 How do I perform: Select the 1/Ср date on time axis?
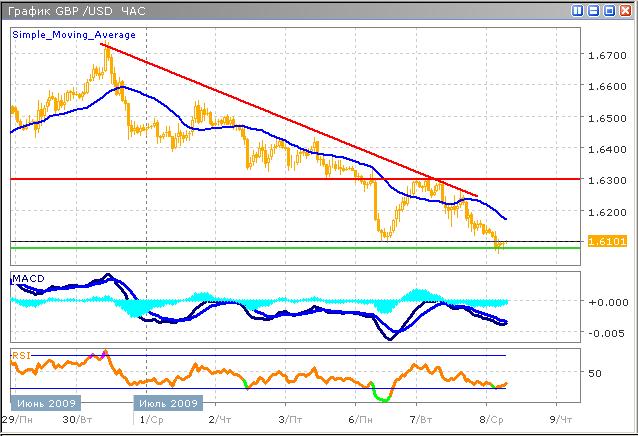150,420
